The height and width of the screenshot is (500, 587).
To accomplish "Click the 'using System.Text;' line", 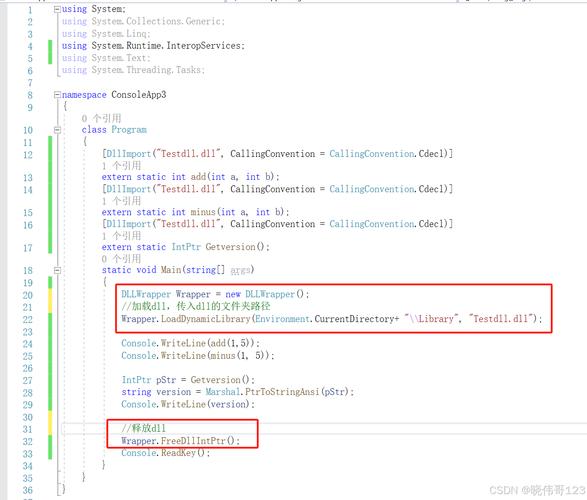I will (x=106, y=58).
